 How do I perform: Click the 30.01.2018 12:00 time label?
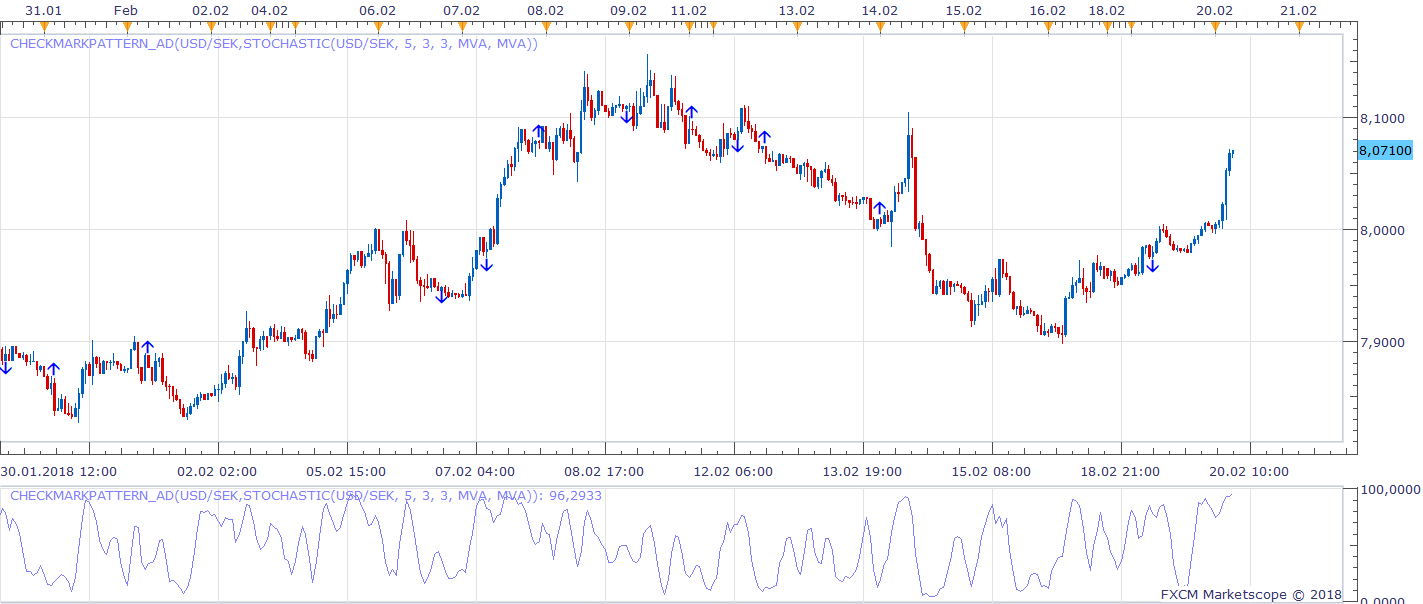[58, 471]
